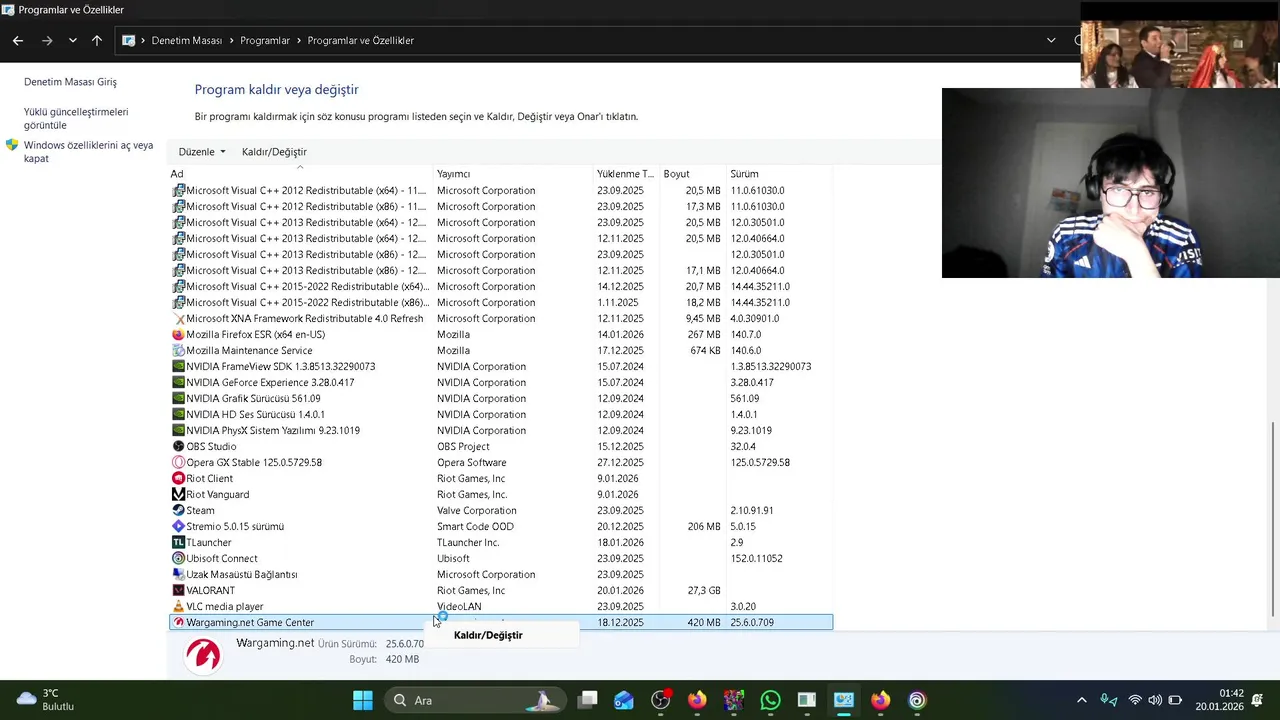Open WhatsApp from the taskbar
The width and height of the screenshot is (1280, 720).
click(x=770, y=700)
